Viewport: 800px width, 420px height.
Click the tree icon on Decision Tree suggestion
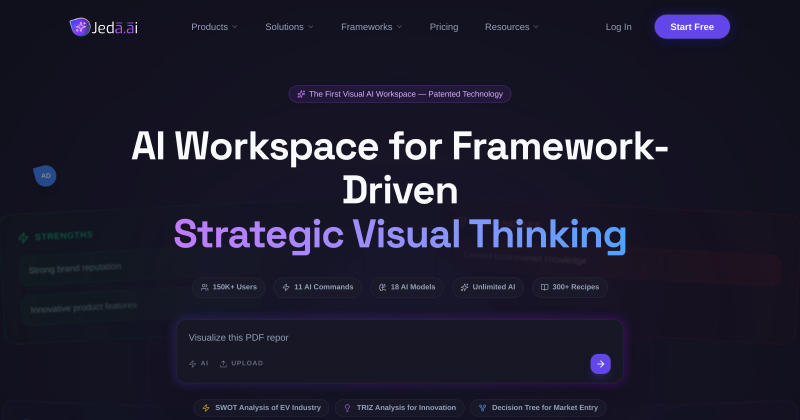point(483,408)
